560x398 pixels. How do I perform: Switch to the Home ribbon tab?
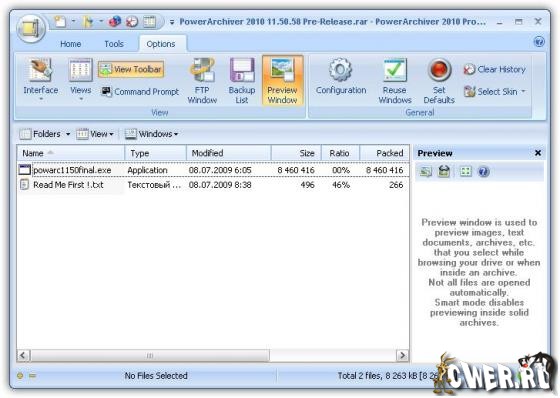click(70, 44)
